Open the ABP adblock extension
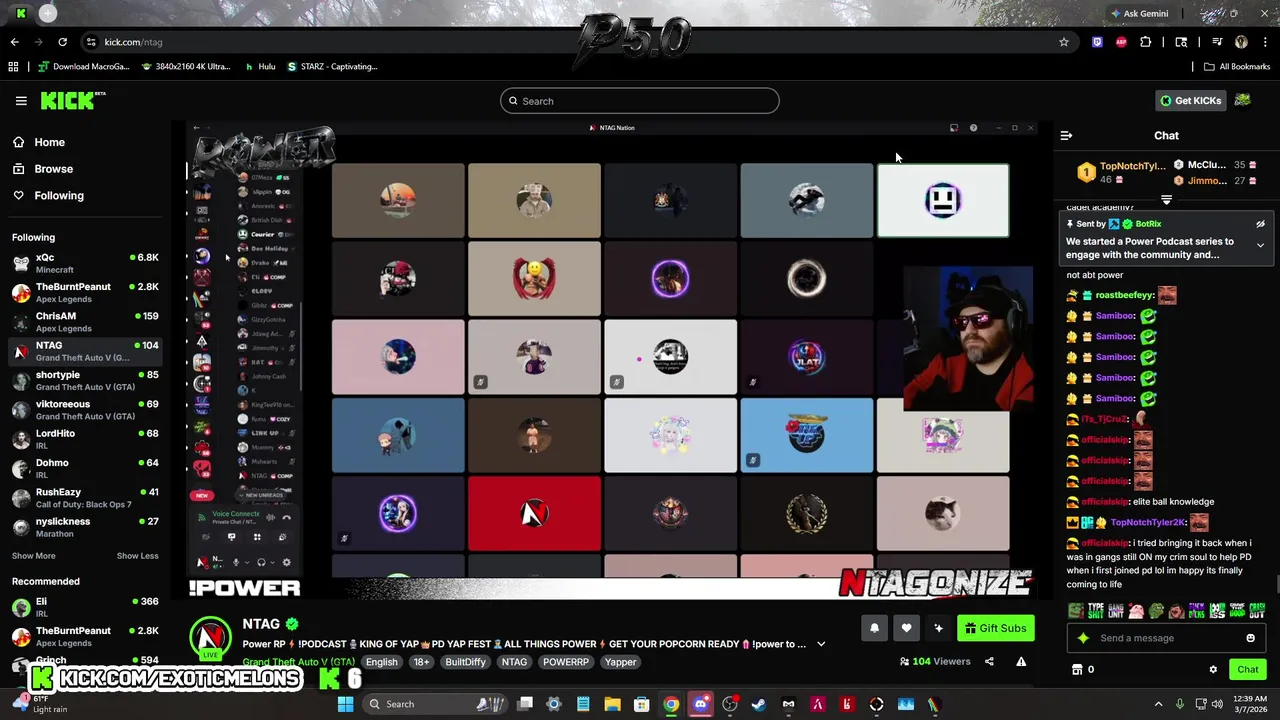This screenshot has height=720, width=1280. click(1121, 42)
